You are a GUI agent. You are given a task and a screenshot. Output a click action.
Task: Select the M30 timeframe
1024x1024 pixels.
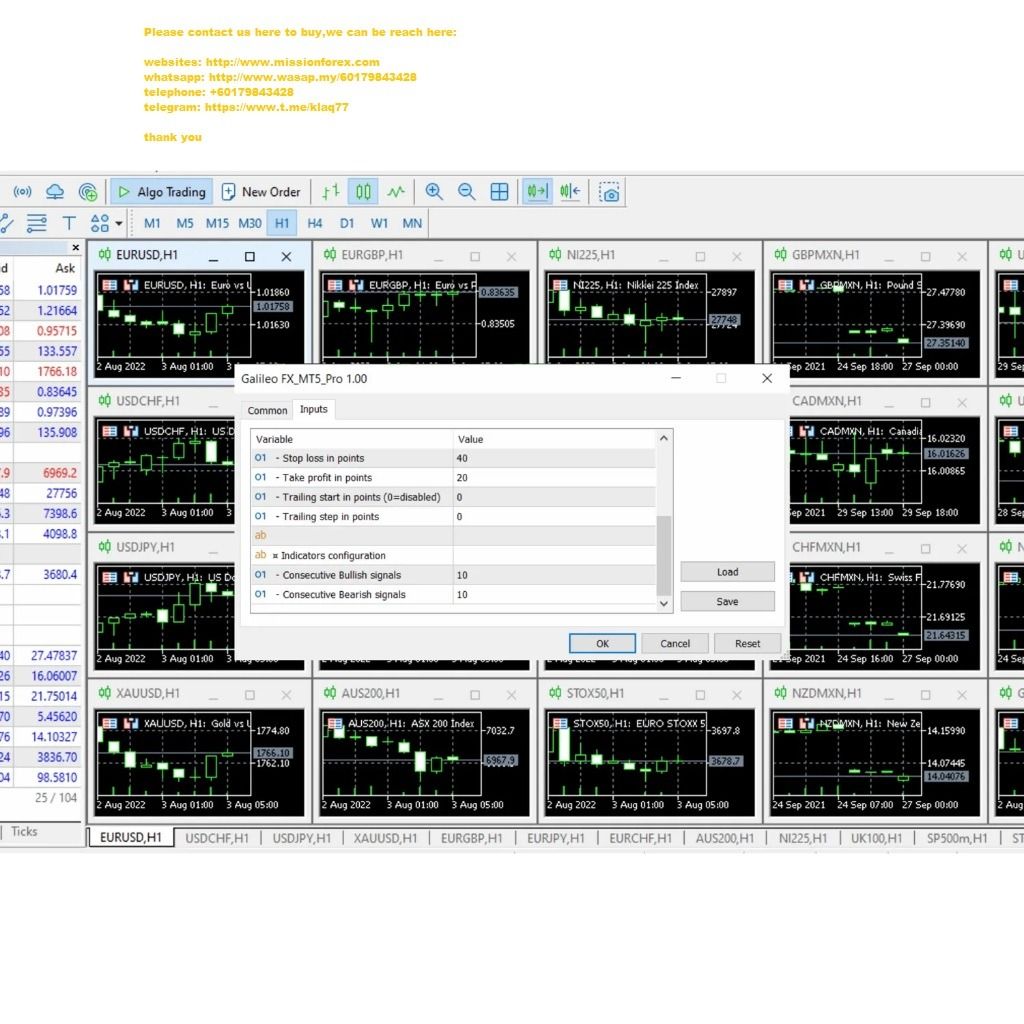point(250,223)
